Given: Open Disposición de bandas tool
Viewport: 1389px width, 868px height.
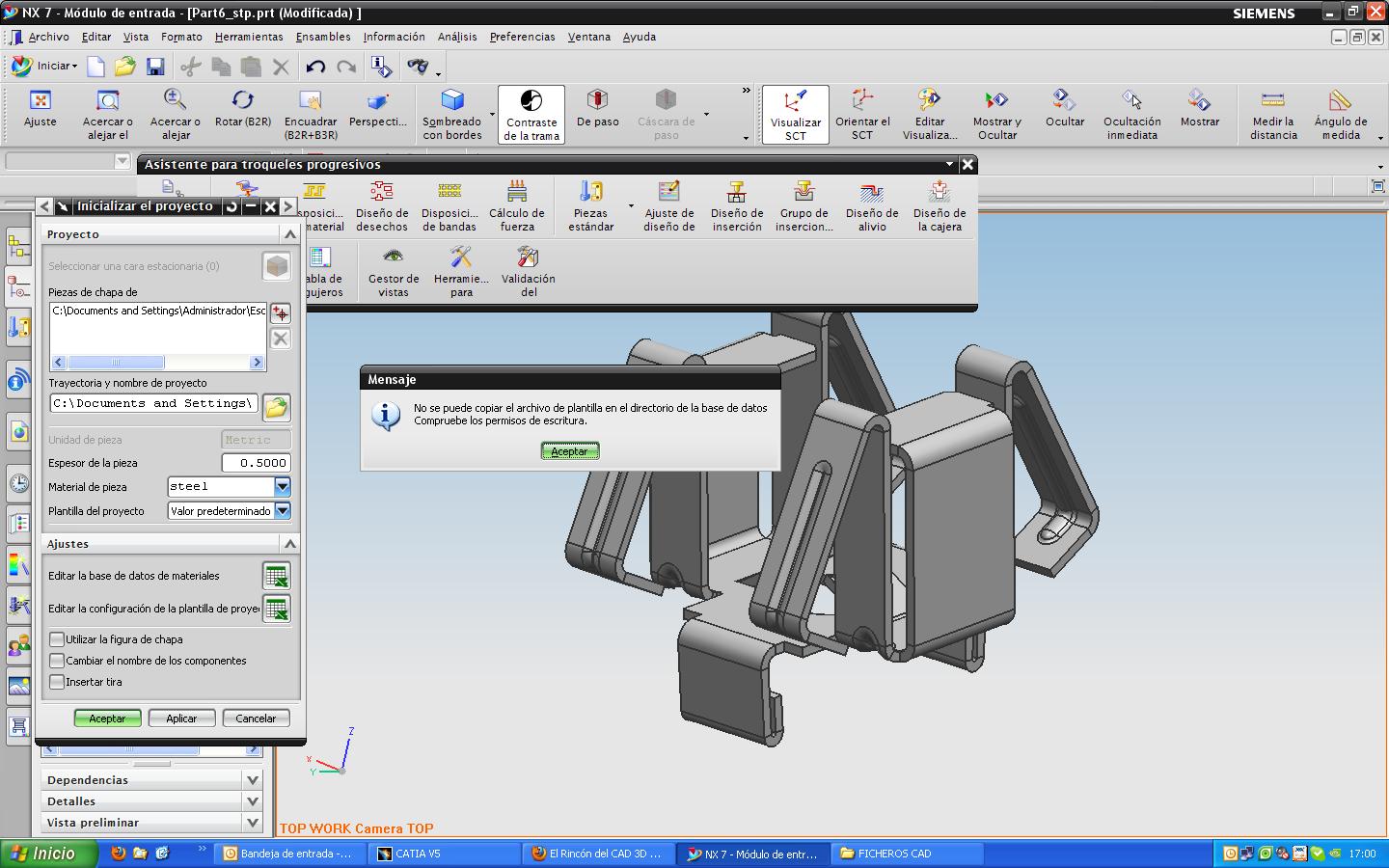Looking at the screenshot, I should (449, 206).
